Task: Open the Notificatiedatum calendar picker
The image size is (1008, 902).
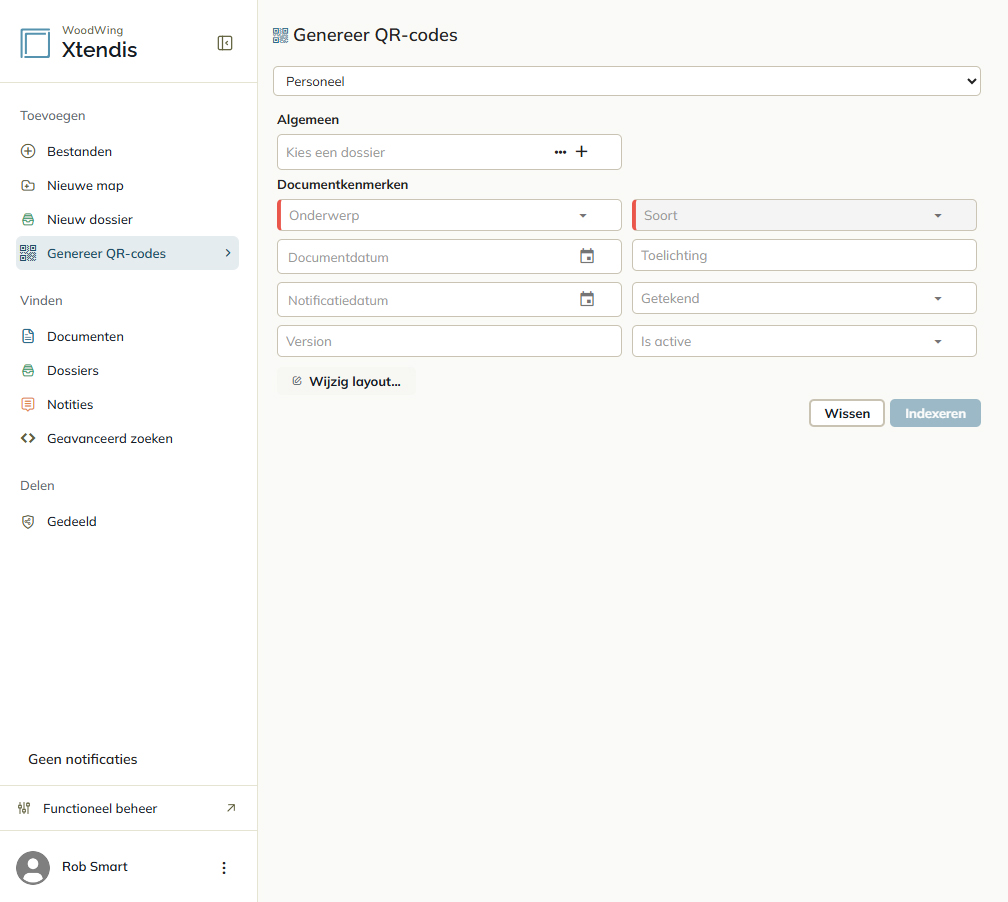Action: pos(587,299)
